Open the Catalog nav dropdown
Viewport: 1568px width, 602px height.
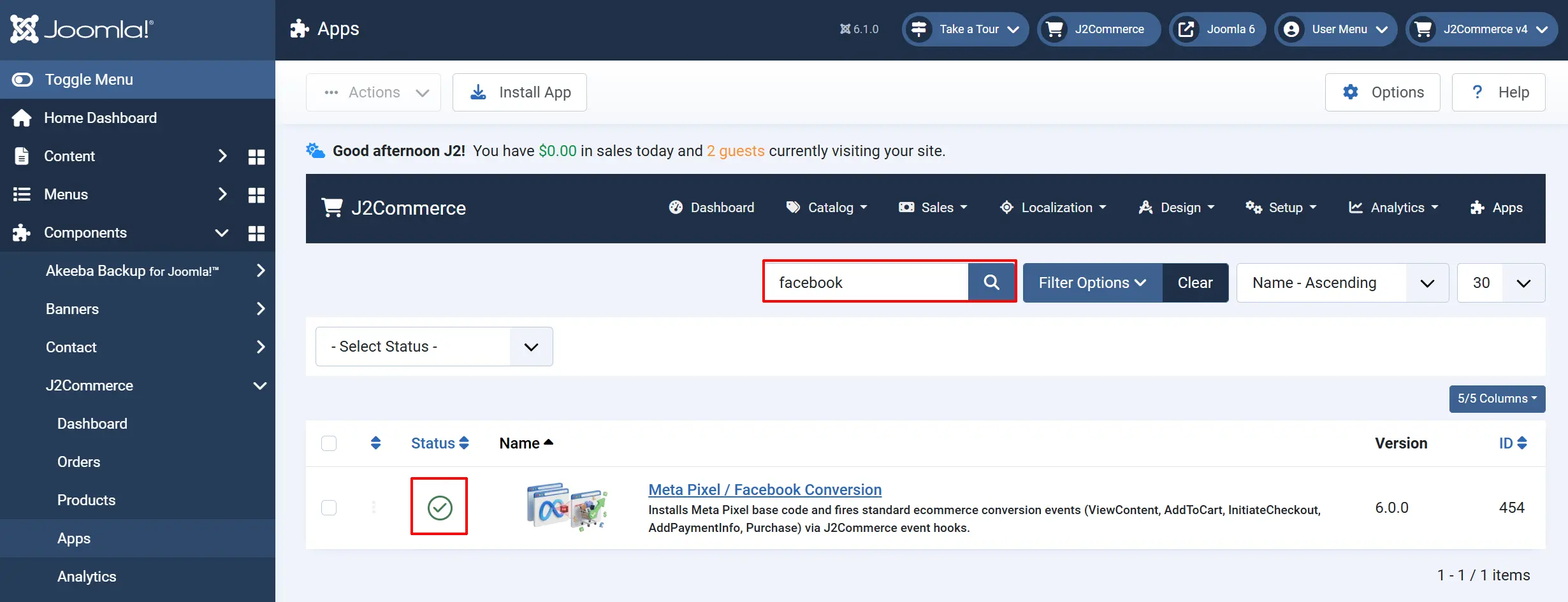point(827,208)
